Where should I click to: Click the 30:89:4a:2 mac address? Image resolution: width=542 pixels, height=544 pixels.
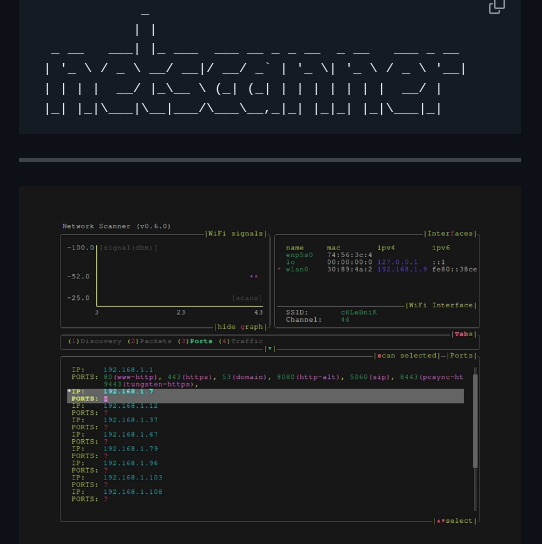click(x=349, y=270)
